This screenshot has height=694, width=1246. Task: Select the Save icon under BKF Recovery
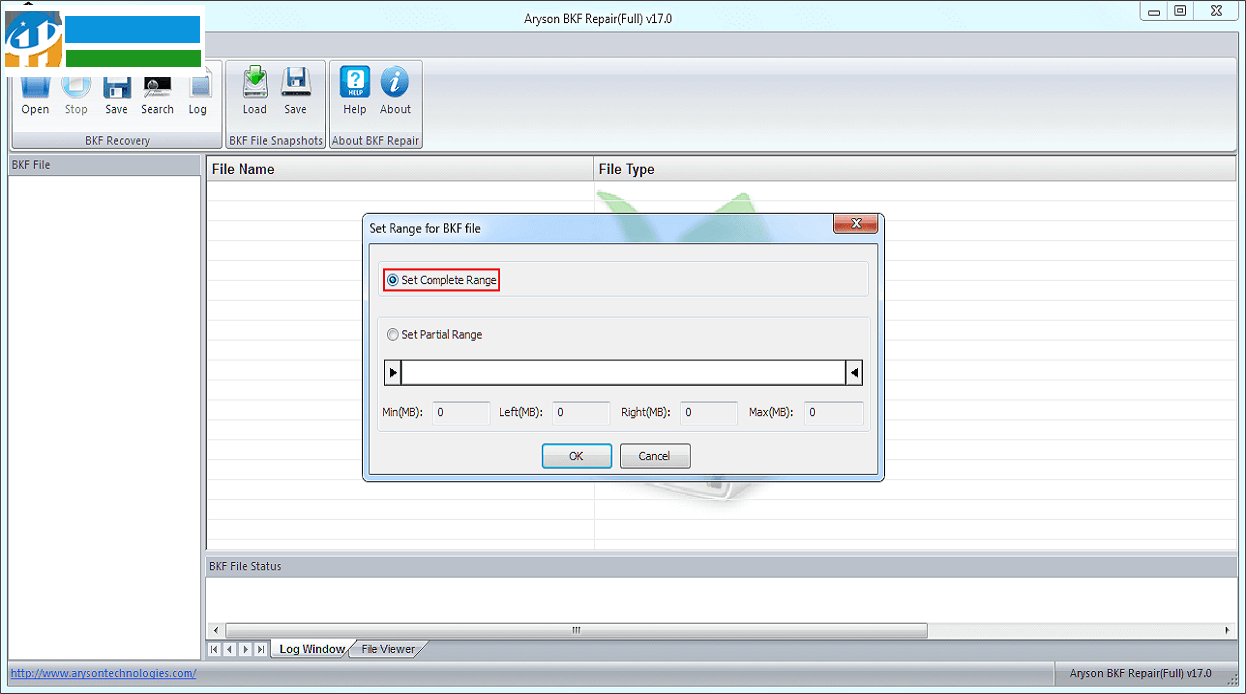click(116, 90)
